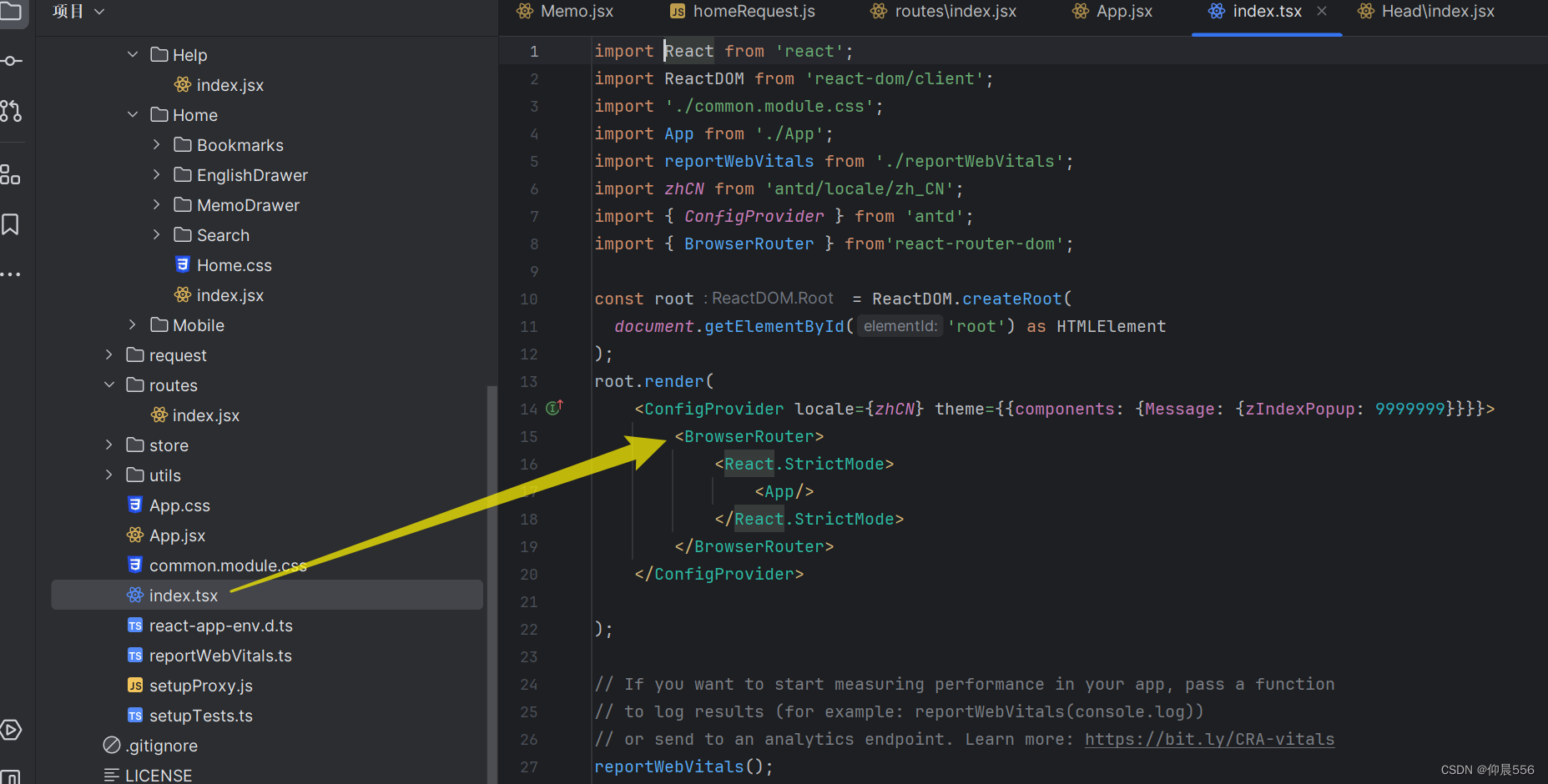Click the CSS icon of common.module.css

click(x=135, y=565)
